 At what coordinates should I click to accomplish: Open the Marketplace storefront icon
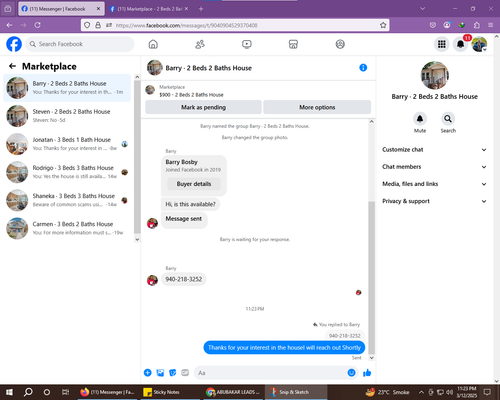(x=293, y=44)
